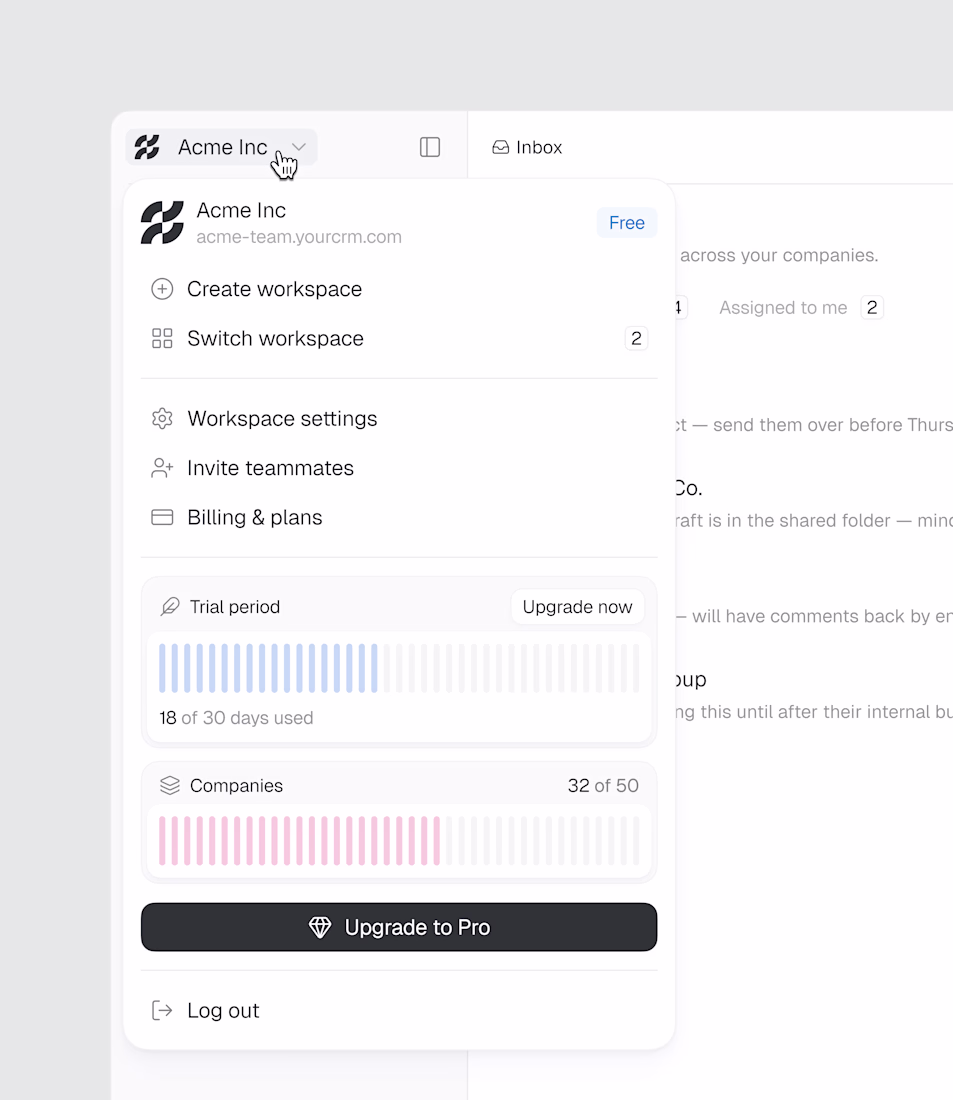
Task: Click the feather icon beside Trial period
Action: pyautogui.click(x=170, y=607)
